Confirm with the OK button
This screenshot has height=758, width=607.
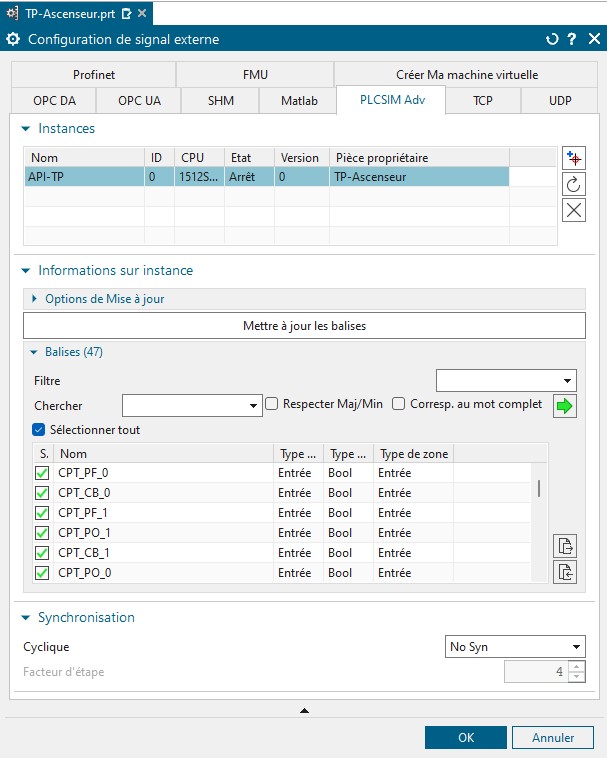(466, 738)
